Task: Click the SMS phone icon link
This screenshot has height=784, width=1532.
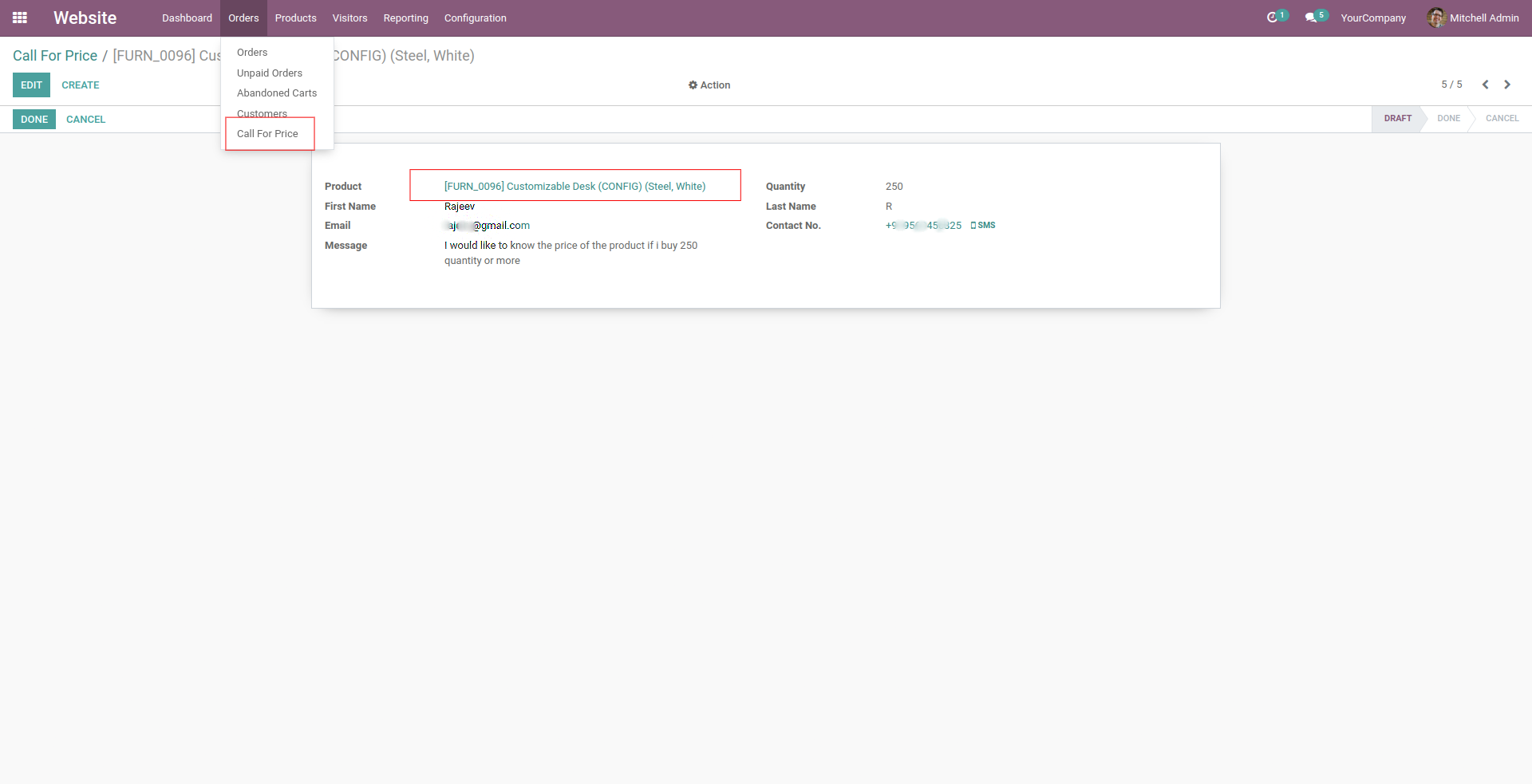Action: click(983, 226)
